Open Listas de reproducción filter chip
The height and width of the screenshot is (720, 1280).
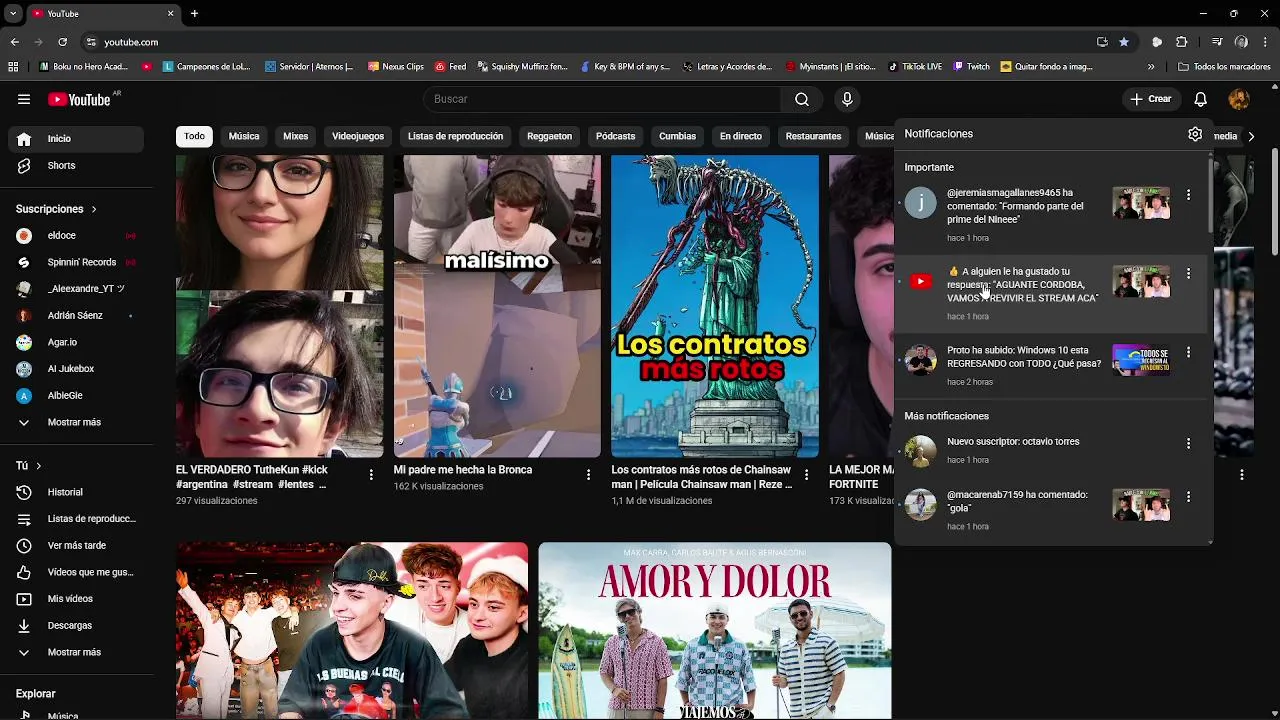tap(455, 136)
